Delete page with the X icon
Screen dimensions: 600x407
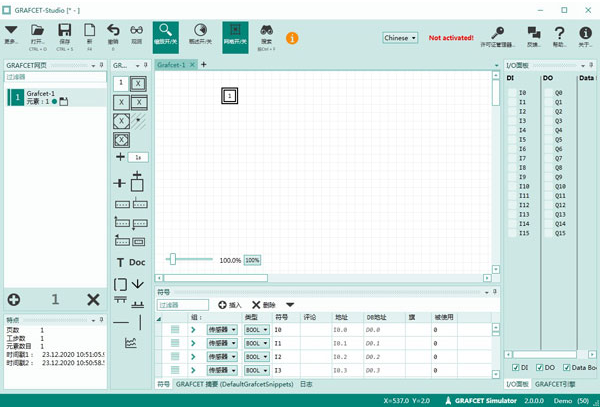pyautogui.click(x=93, y=299)
